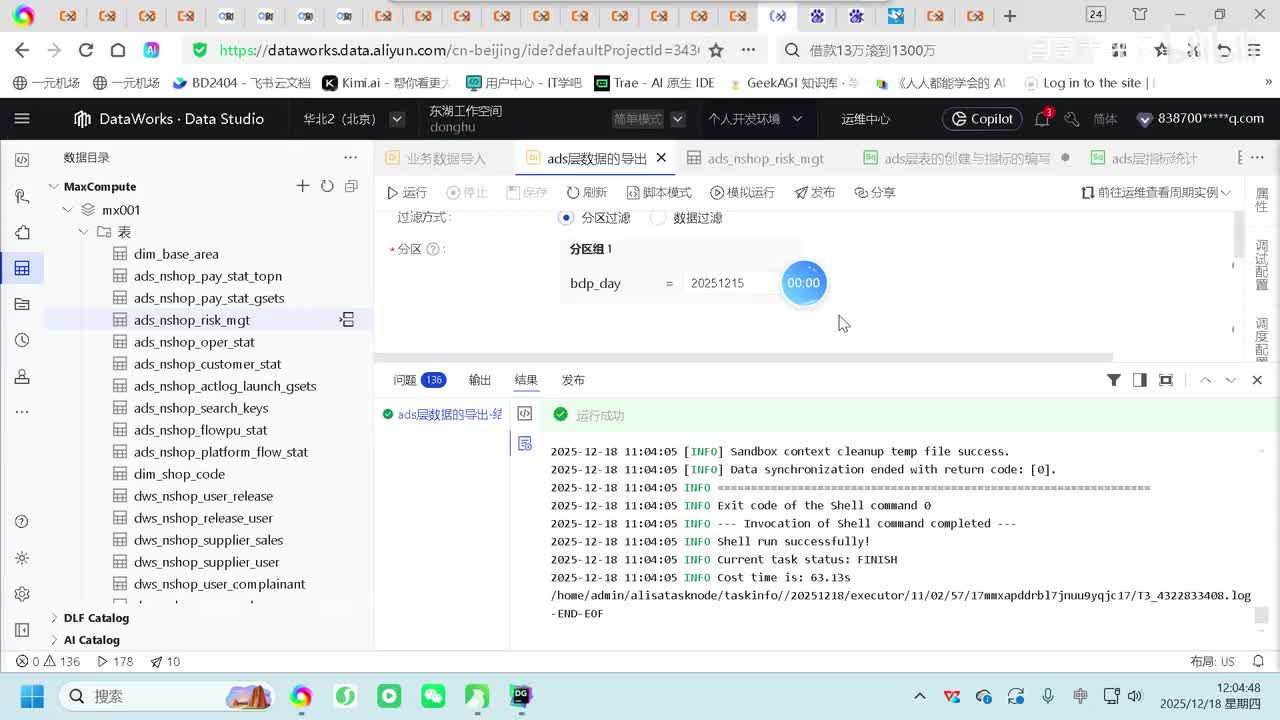The width and height of the screenshot is (1280, 720).
Task: Select the ads_nshop_flowpu_stat table
Action: (200, 430)
